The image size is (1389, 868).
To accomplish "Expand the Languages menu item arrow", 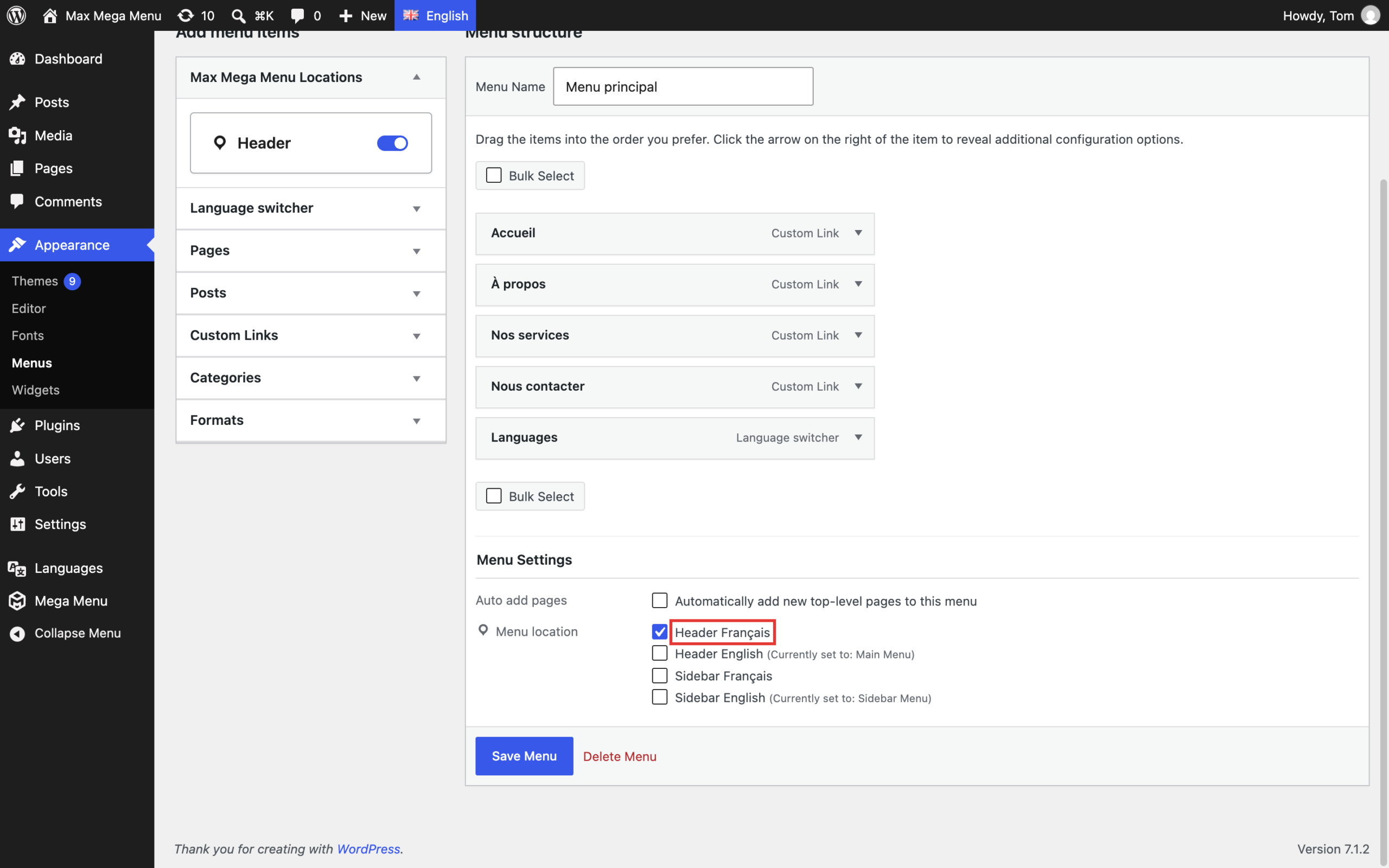I will (x=858, y=437).
